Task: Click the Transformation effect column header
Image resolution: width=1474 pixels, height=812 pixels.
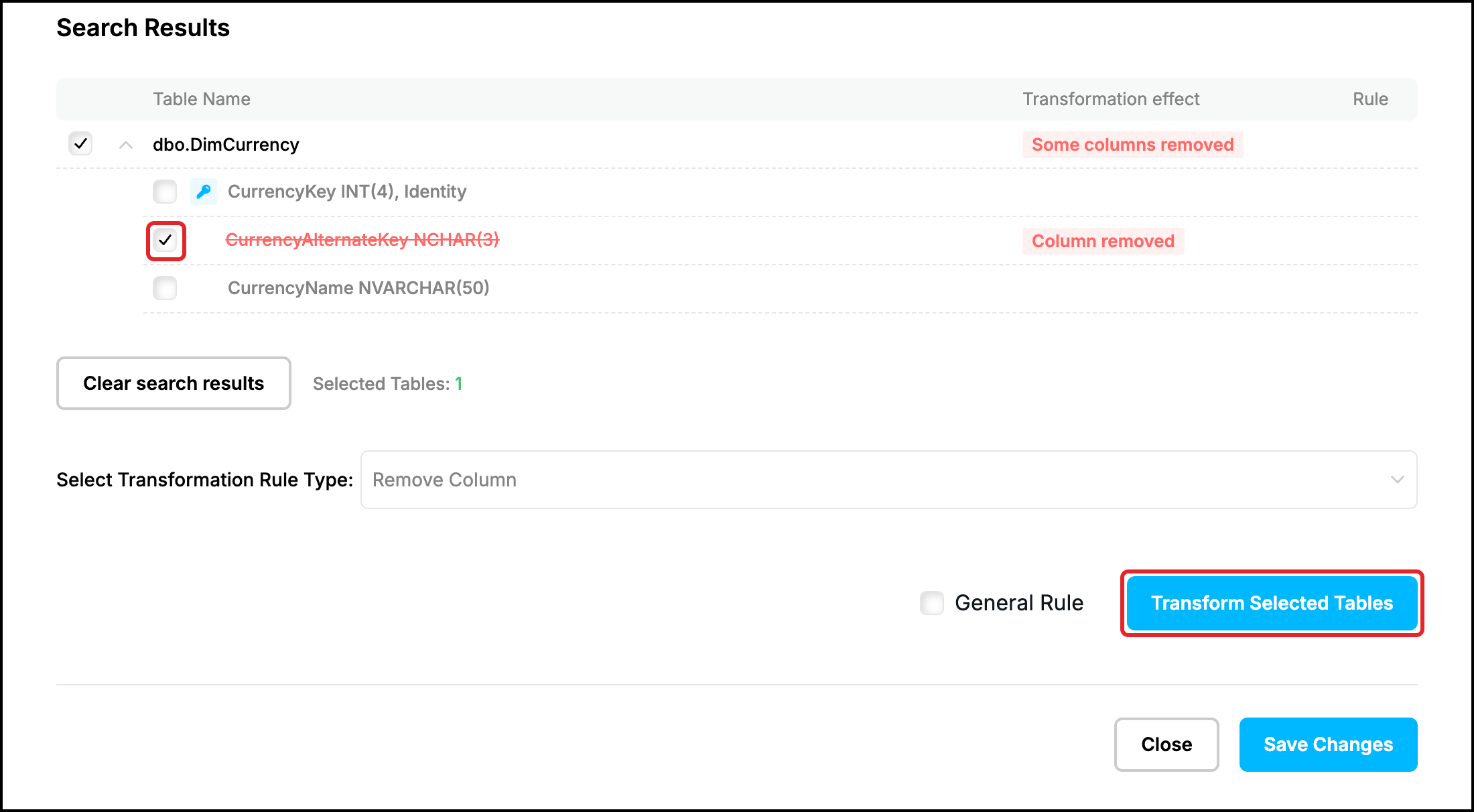Action: (1111, 99)
